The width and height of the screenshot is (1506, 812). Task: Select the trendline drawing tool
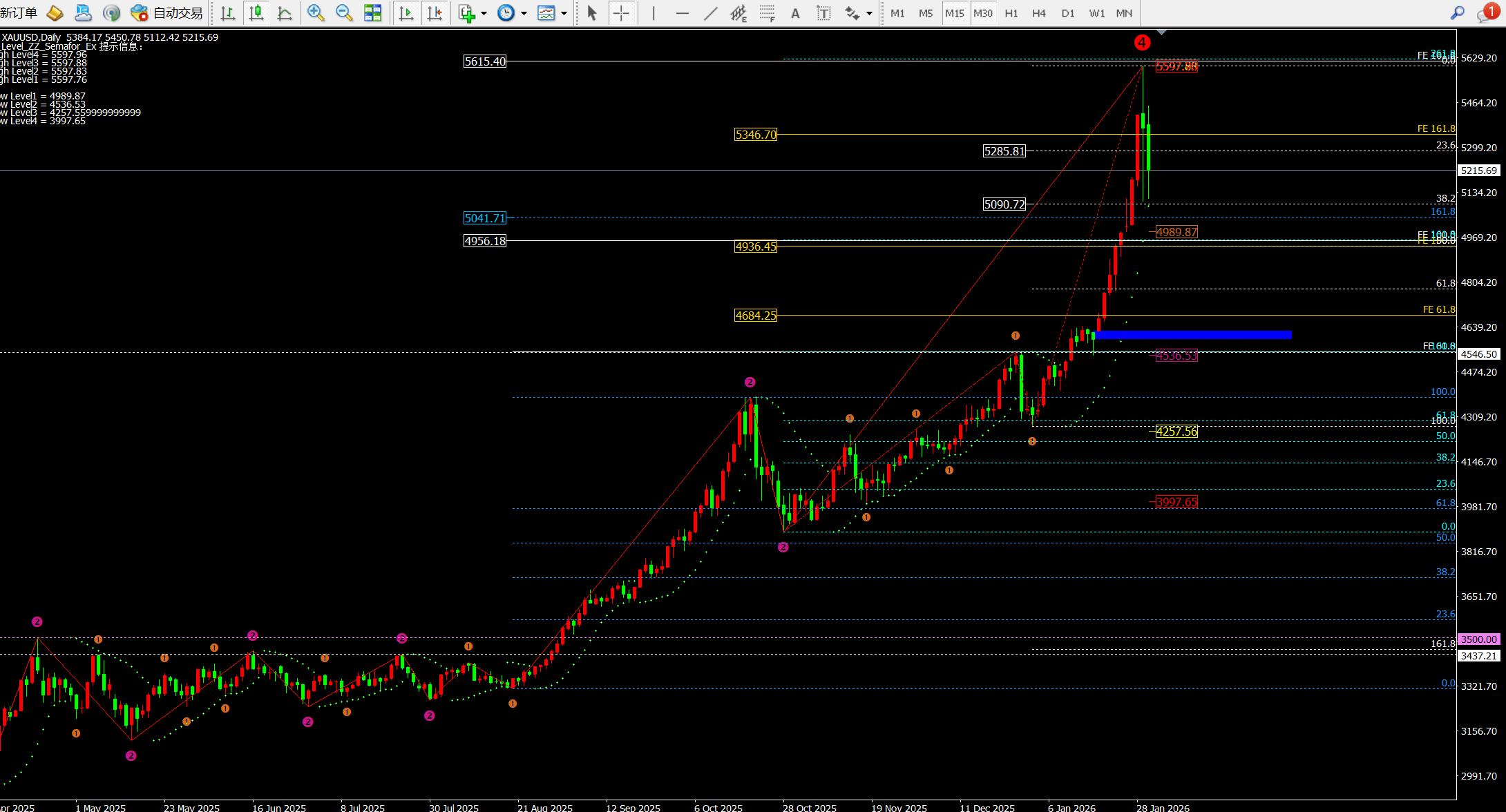coord(710,13)
